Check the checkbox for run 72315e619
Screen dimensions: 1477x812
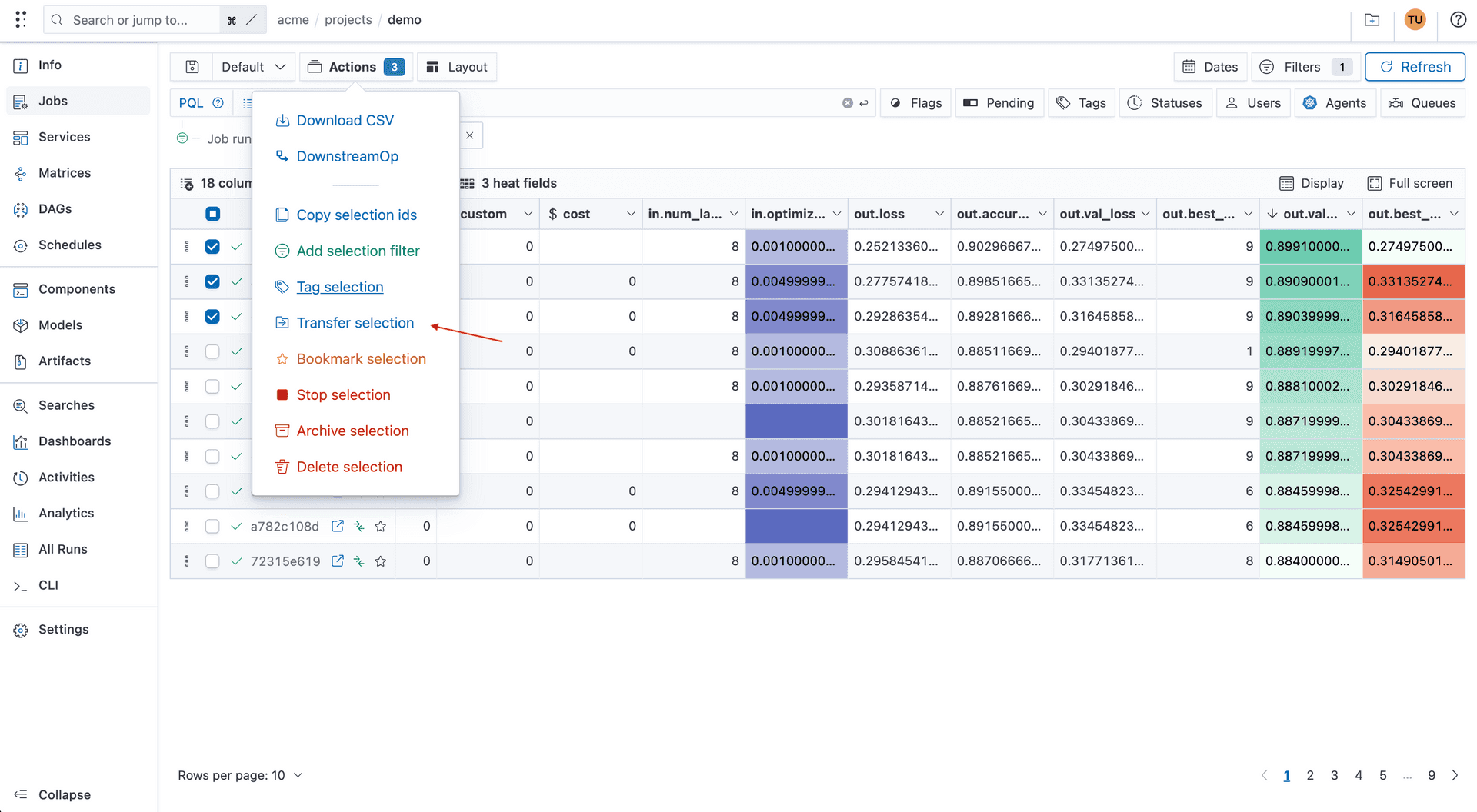pos(212,561)
